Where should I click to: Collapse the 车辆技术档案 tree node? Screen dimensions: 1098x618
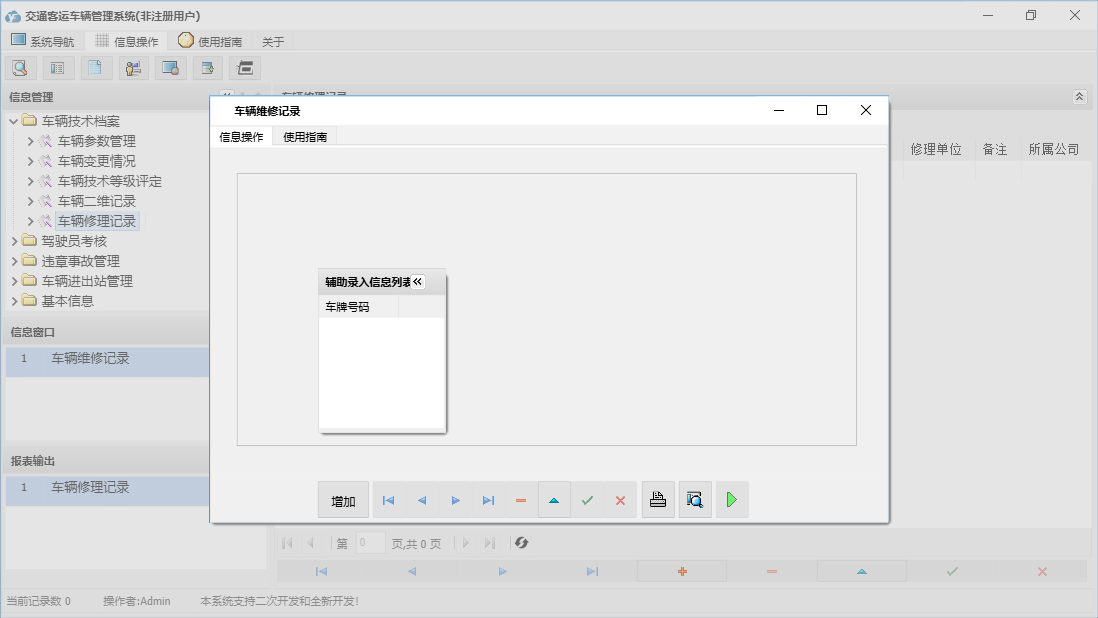[14, 121]
